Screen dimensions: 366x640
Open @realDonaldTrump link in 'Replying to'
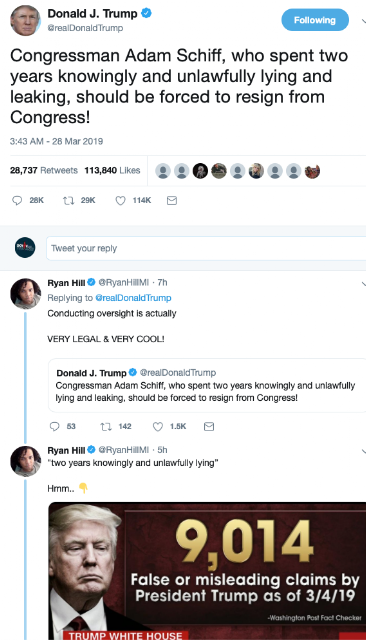click(x=133, y=298)
